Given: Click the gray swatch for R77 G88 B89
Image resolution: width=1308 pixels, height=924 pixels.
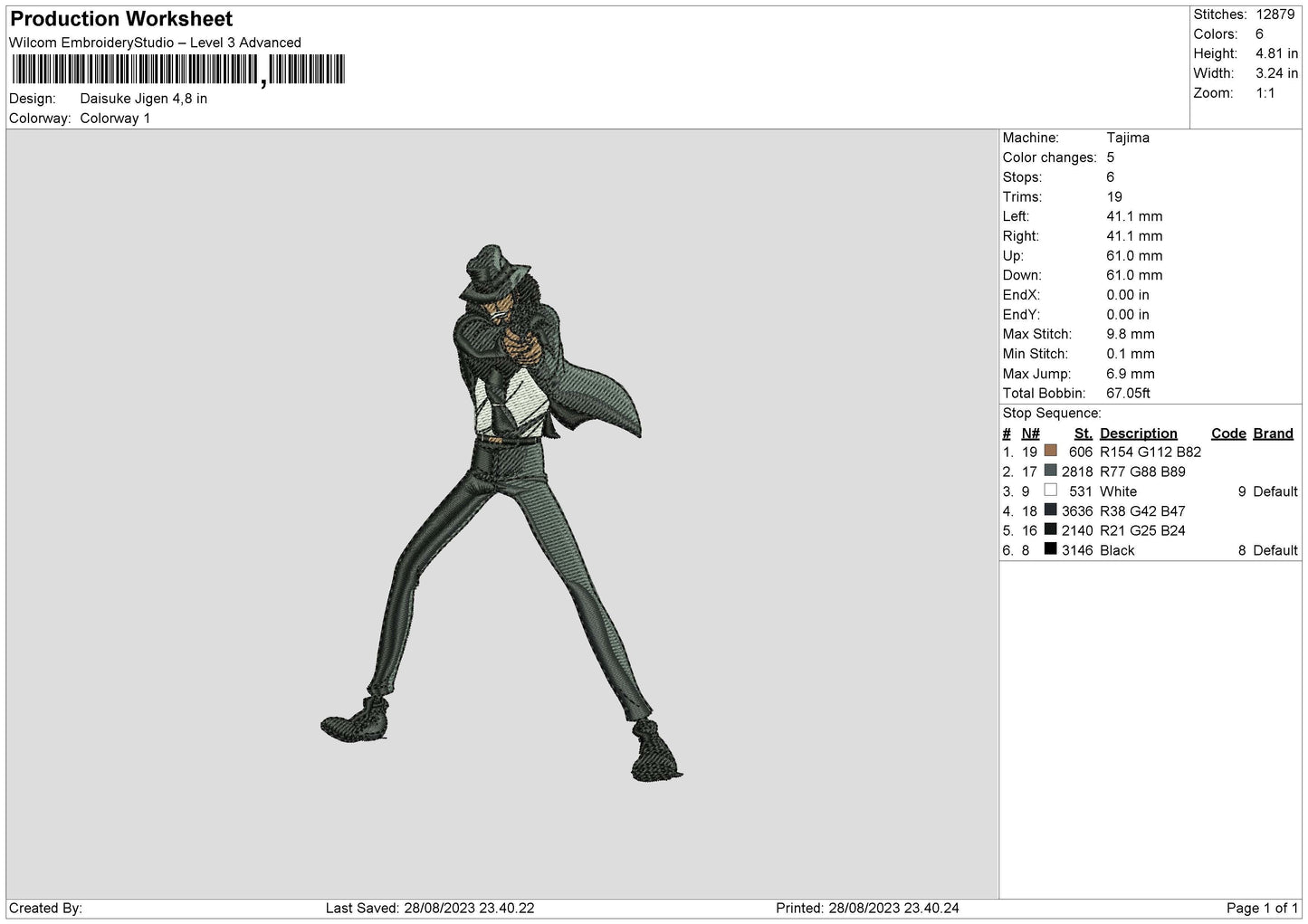Looking at the screenshot, I should click(x=1050, y=471).
